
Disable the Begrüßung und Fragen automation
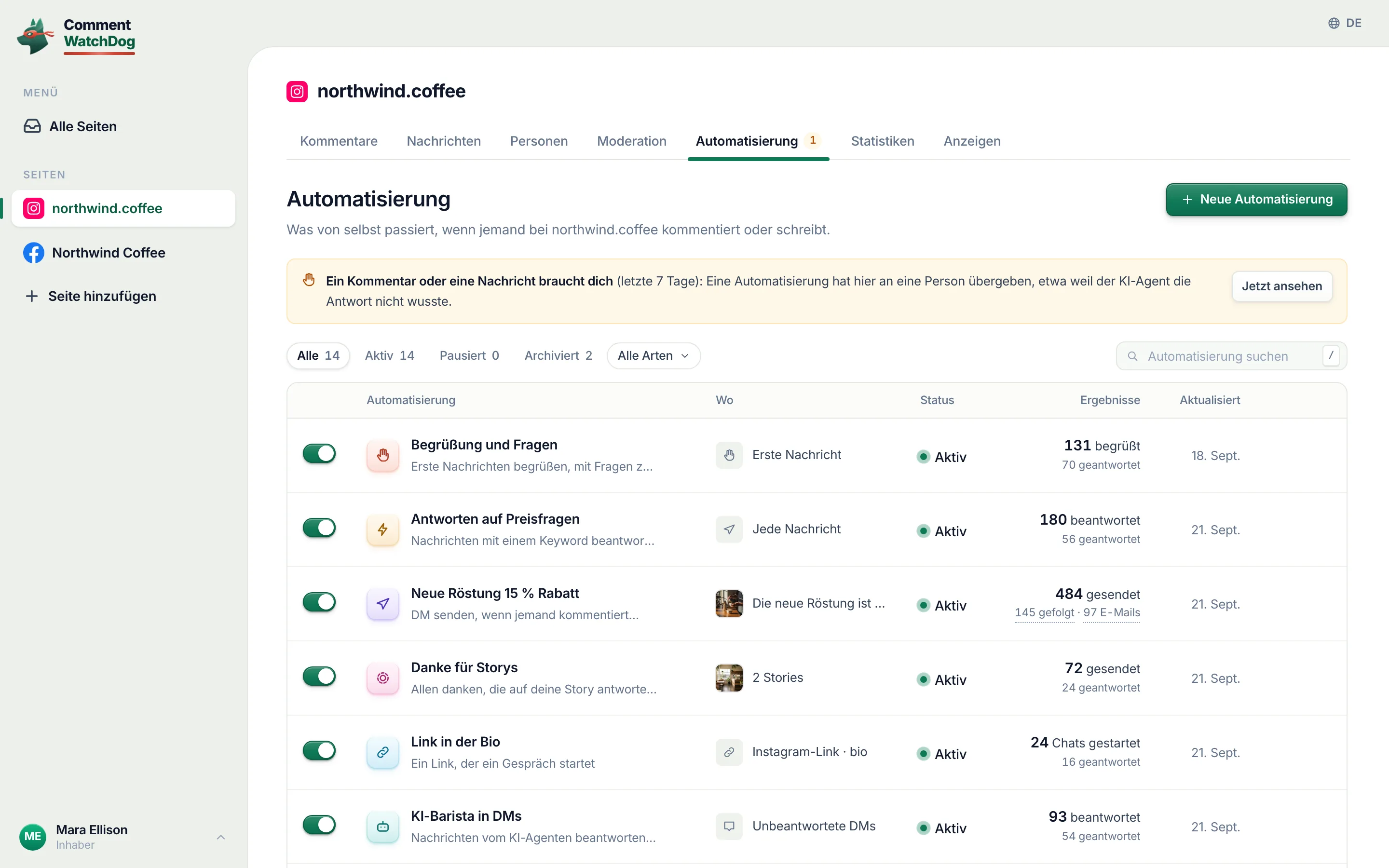click(319, 453)
